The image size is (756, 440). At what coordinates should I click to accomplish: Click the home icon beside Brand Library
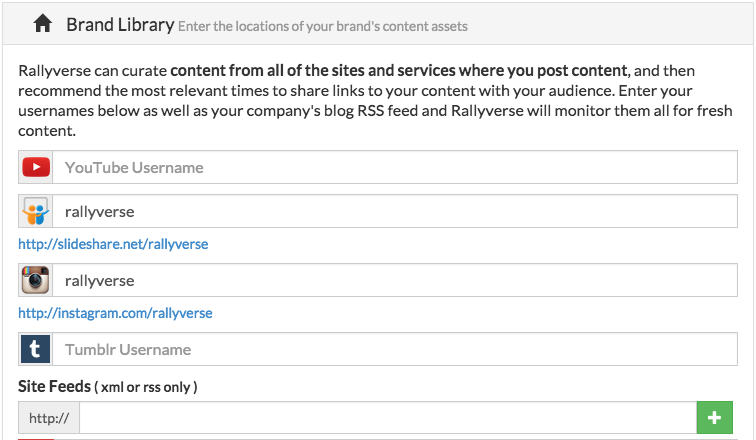43,24
